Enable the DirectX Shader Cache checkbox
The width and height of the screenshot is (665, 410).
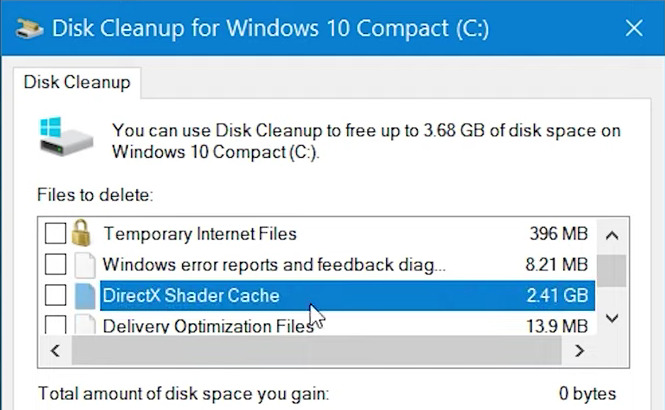56,295
